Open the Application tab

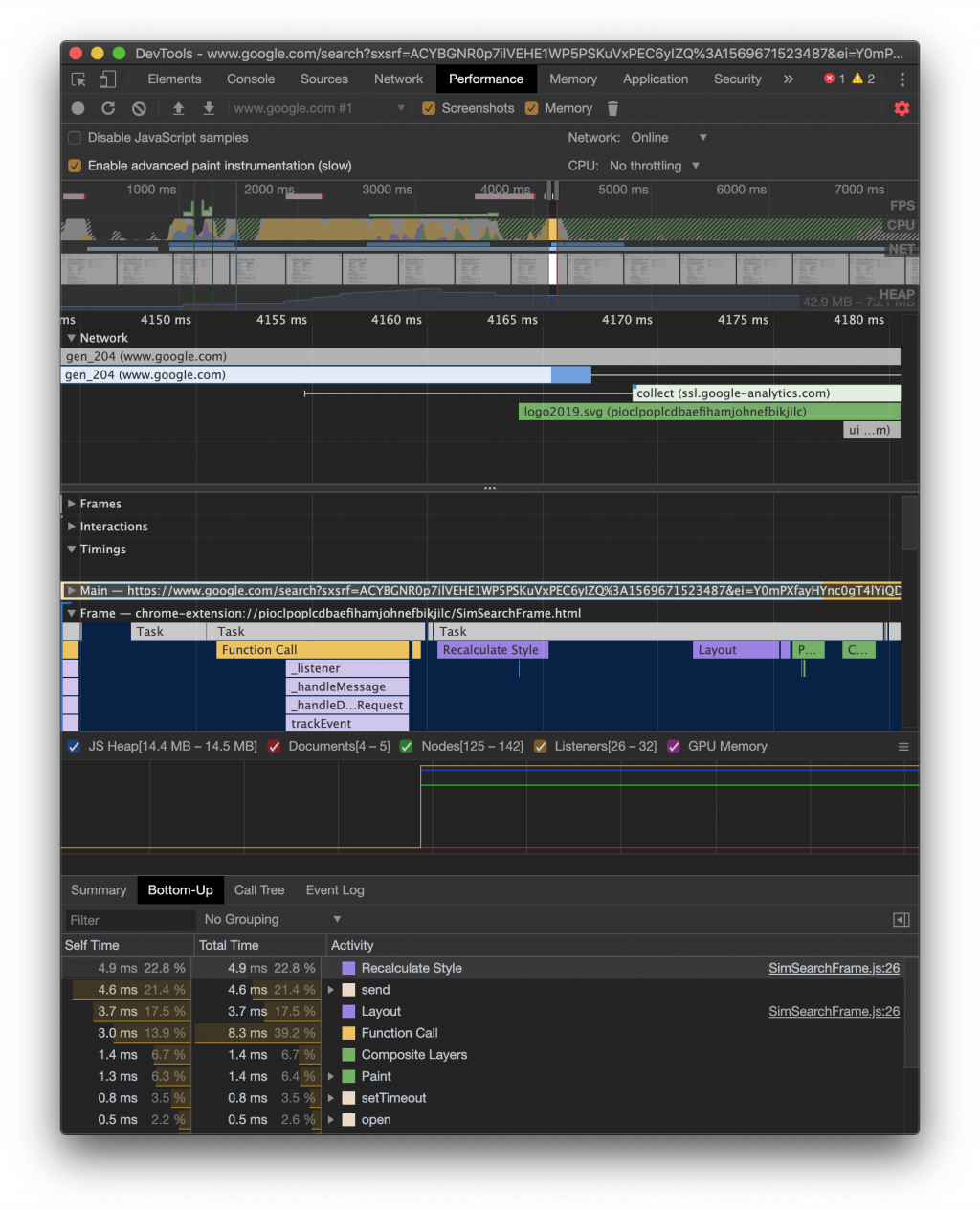click(x=656, y=79)
